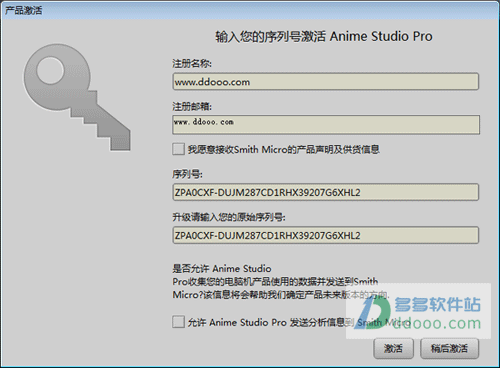Focus the original serial number upgrade field
500x368 pixels.
click(326, 235)
